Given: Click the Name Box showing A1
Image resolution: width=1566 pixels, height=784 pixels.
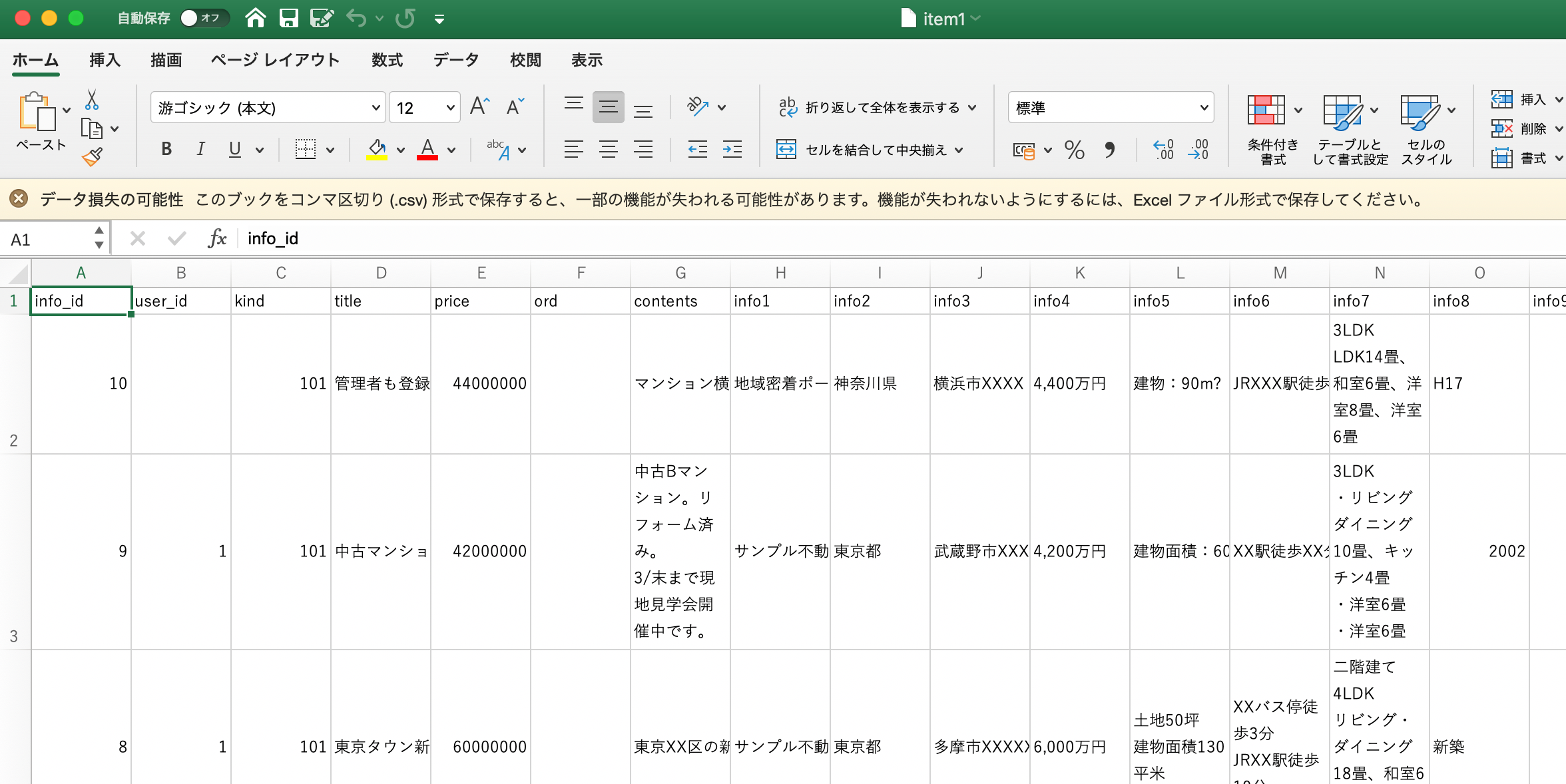Looking at the screenshot, I should tap(48, 239).
